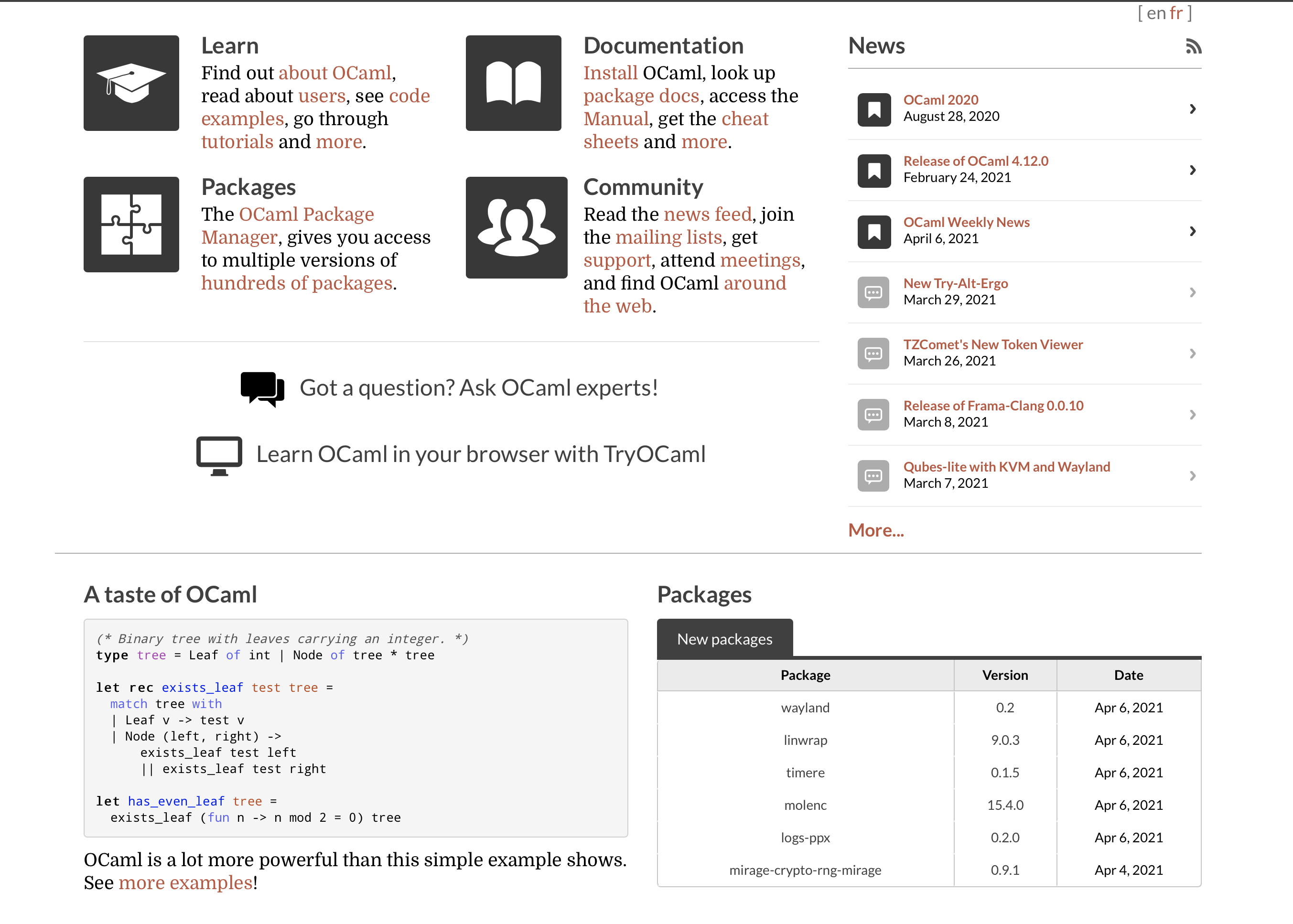Click the 'mirage-crypto-rng-mirage' package name
The height and width of the screenshot is (924, 1293).
(x=805, y=870)
